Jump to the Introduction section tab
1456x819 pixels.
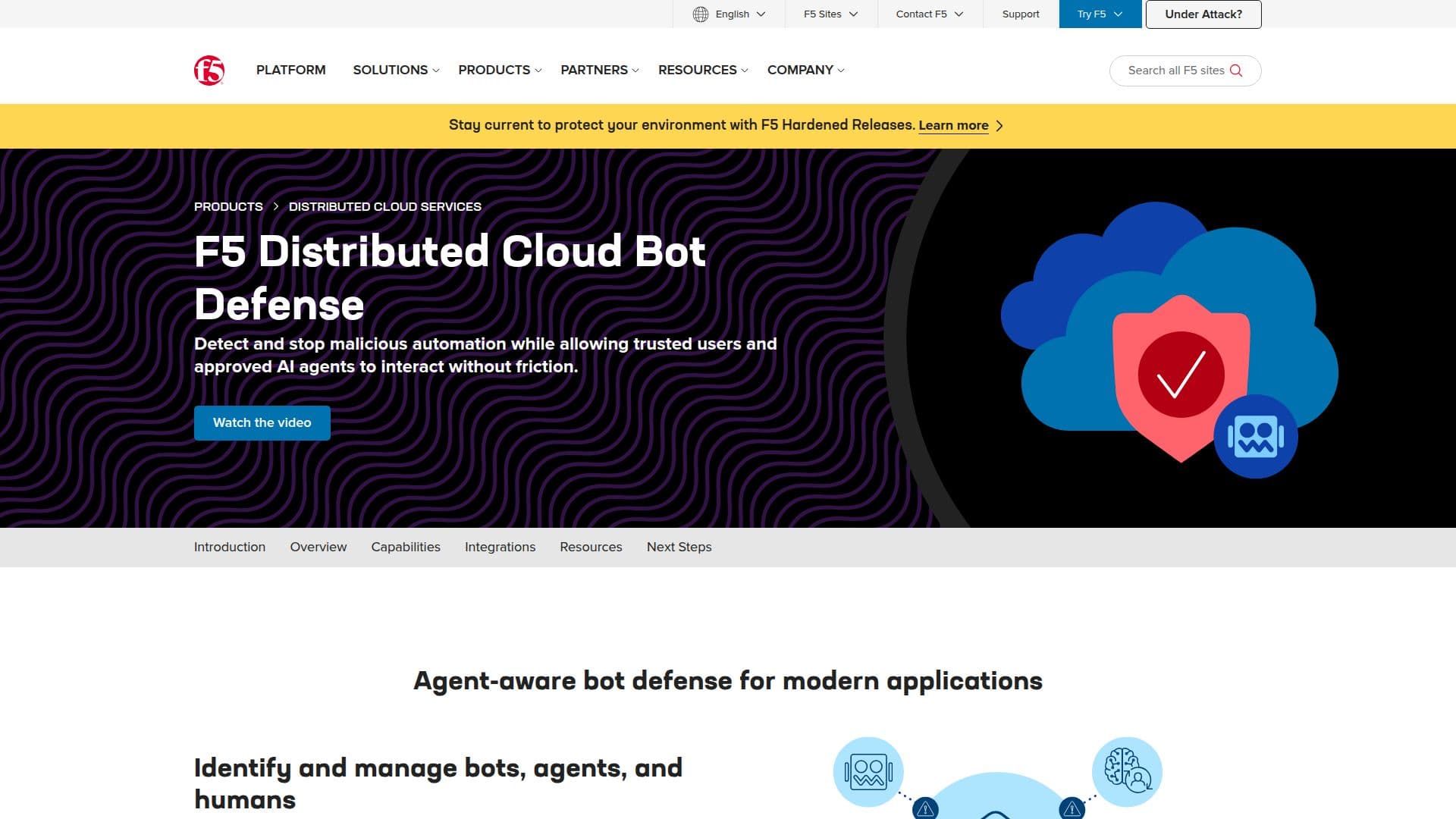point(230,547)
